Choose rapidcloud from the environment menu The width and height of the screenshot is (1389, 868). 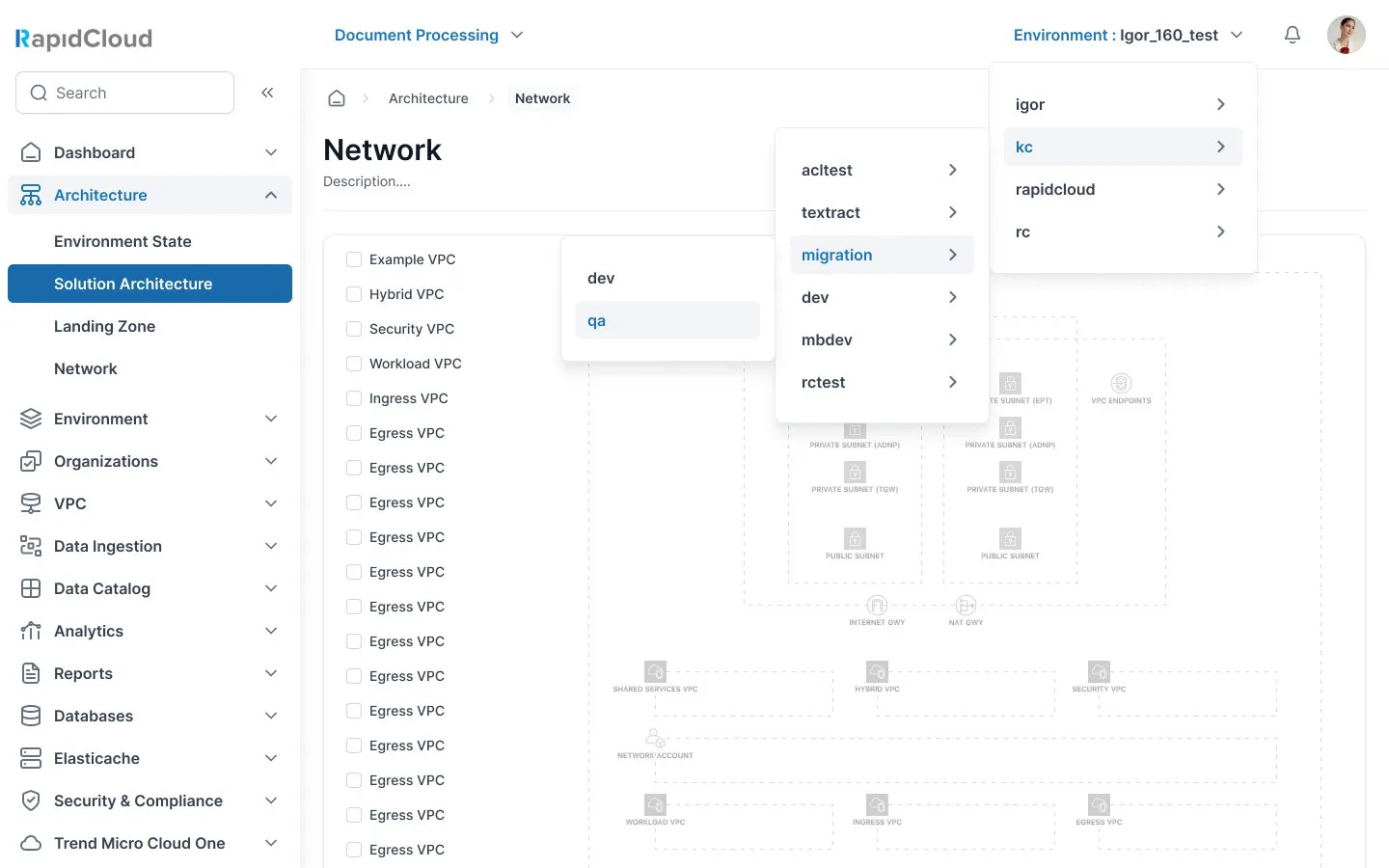[x=1123, y=189]
